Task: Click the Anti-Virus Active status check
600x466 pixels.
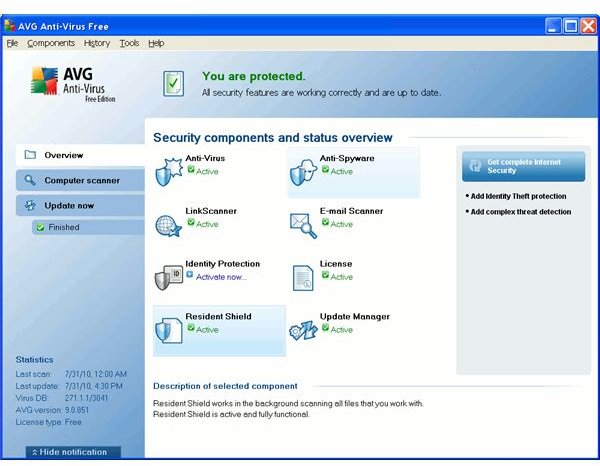Action: [x=191, y=169]
